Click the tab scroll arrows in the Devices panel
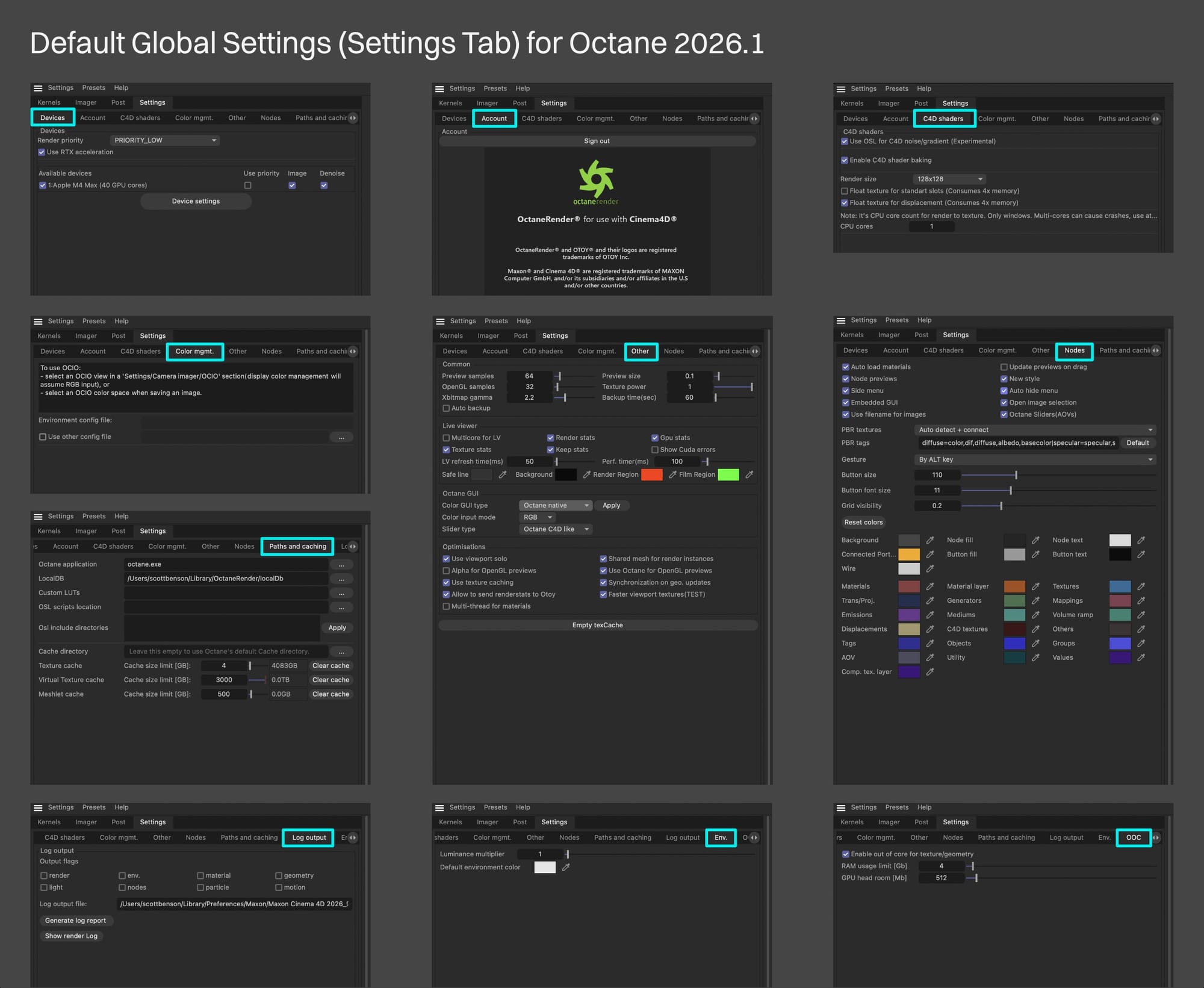The width and height of the screenshot is (1204, 988). coord(353,118)
